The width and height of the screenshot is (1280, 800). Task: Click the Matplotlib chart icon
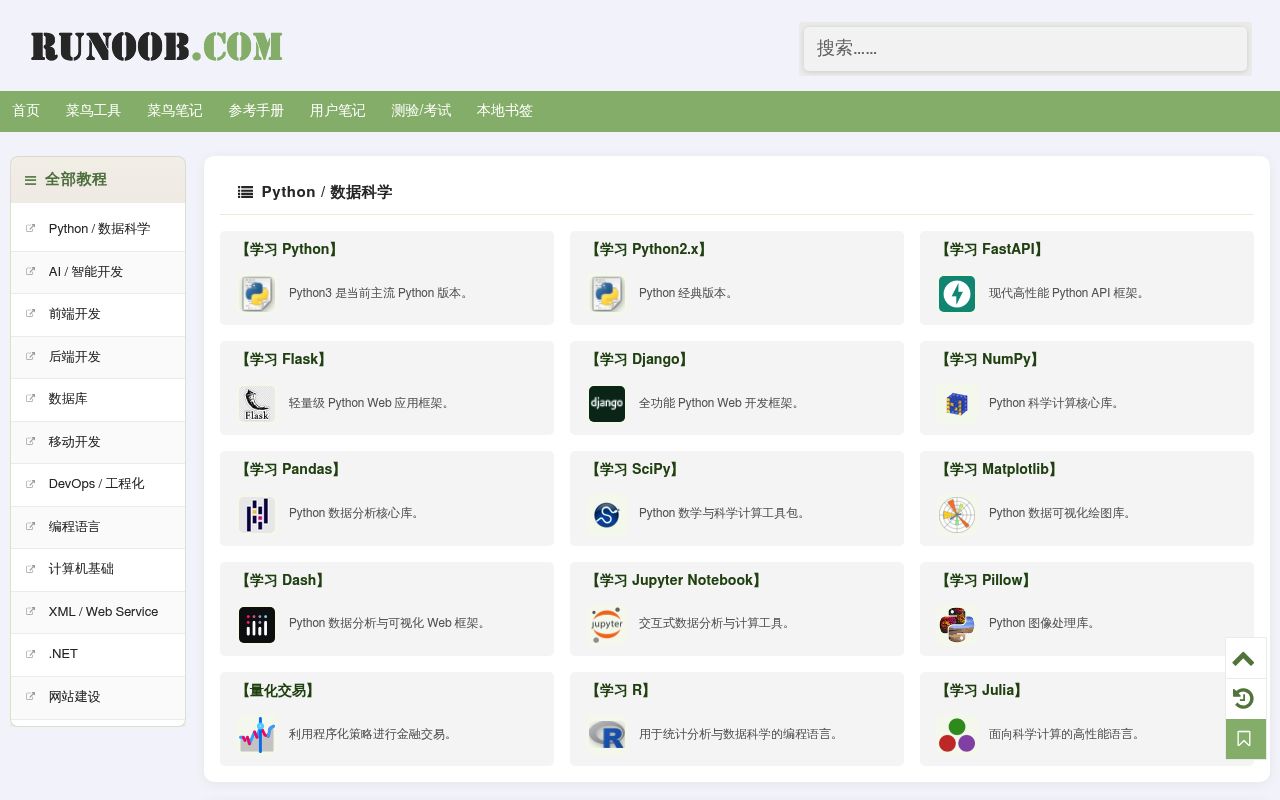957,514
